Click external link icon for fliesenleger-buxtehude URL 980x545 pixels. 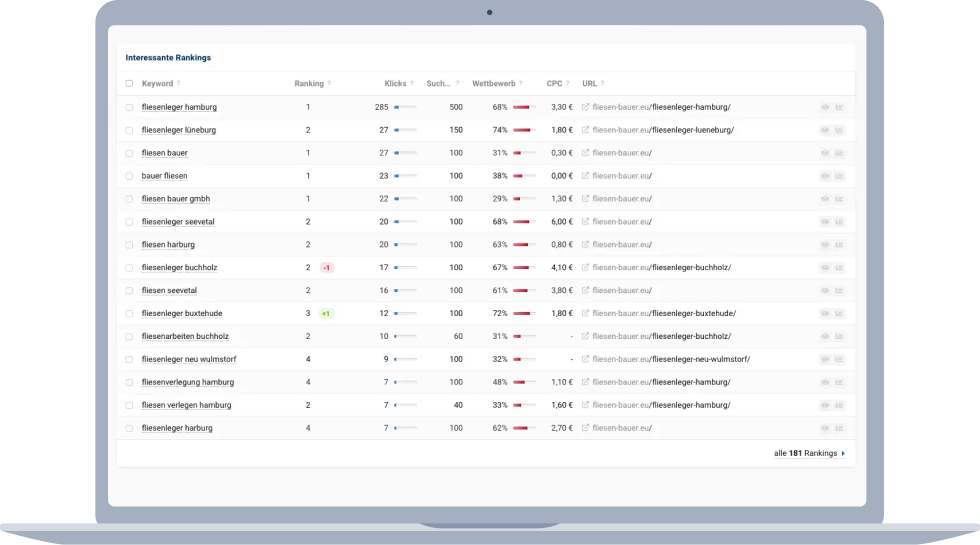[586, 313]
